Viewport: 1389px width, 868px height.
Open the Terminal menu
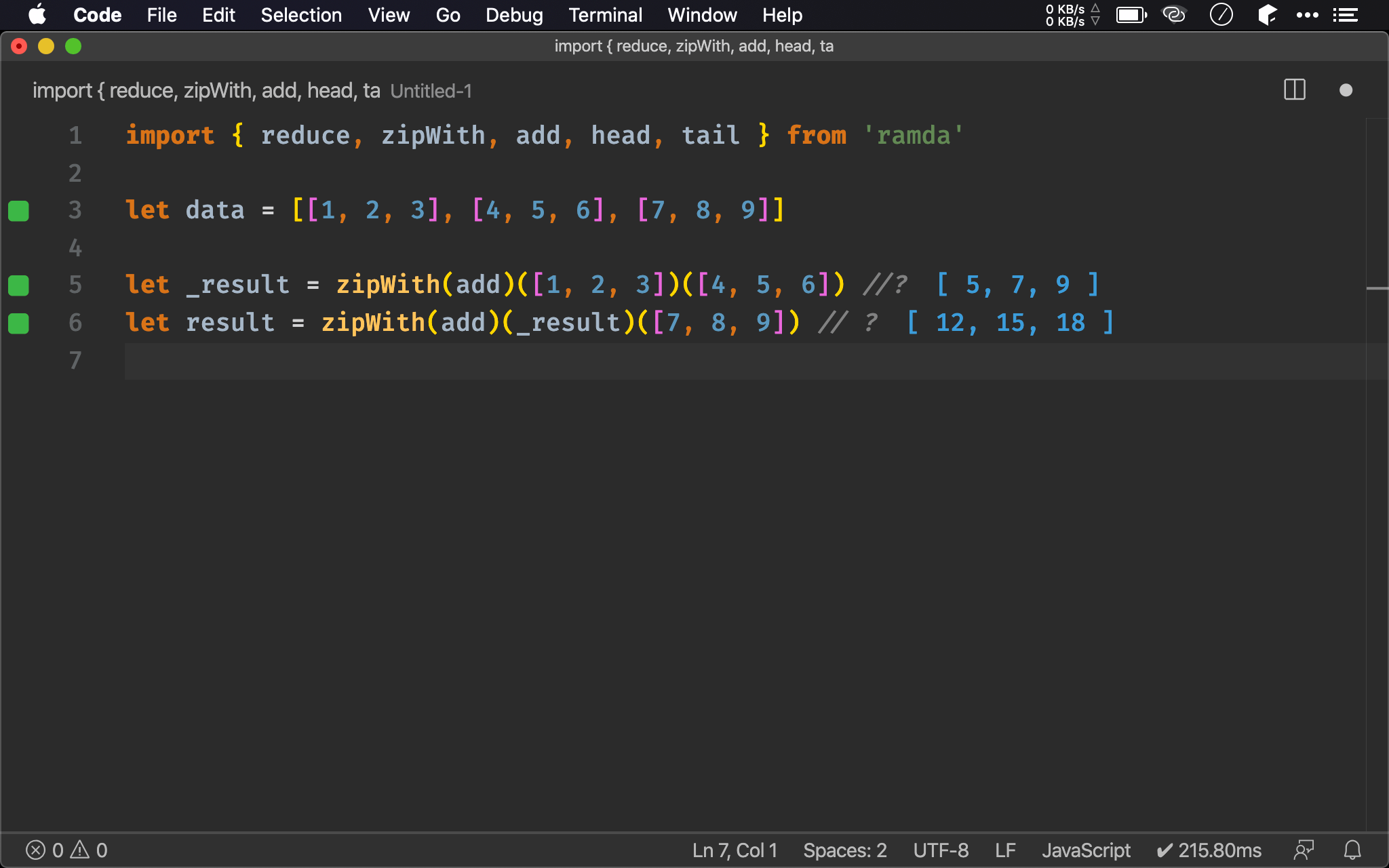(605, 15)
